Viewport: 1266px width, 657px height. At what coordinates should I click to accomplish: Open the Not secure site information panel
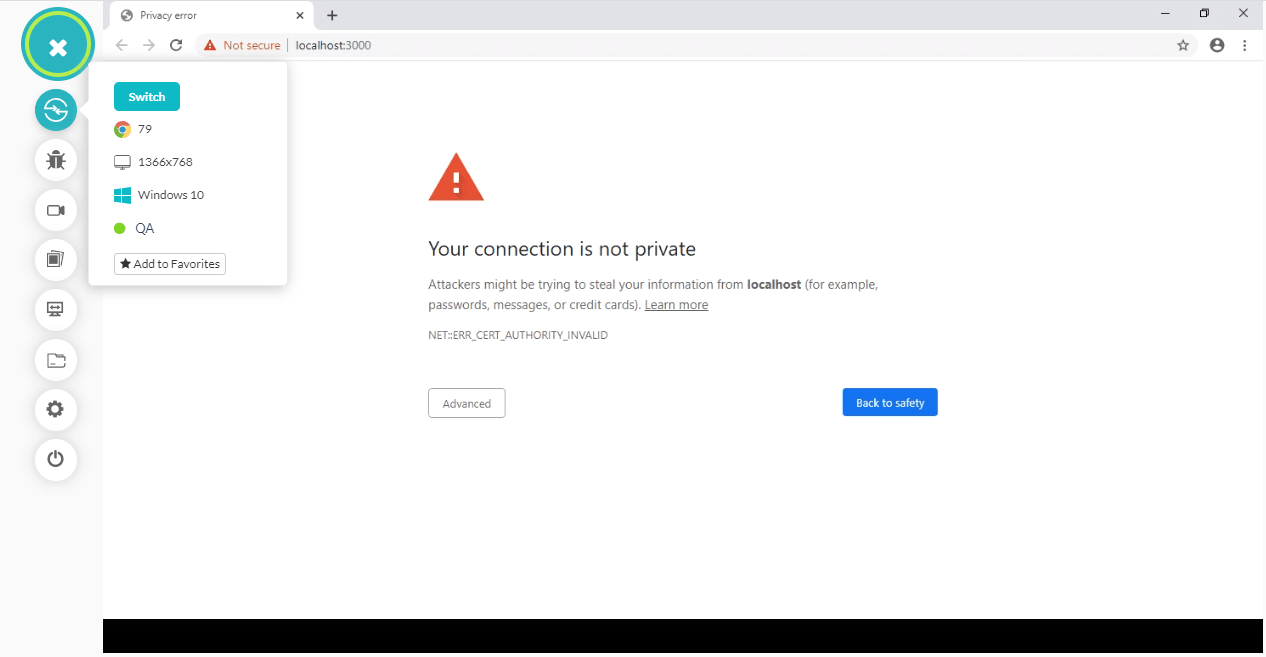coord(241,45)
